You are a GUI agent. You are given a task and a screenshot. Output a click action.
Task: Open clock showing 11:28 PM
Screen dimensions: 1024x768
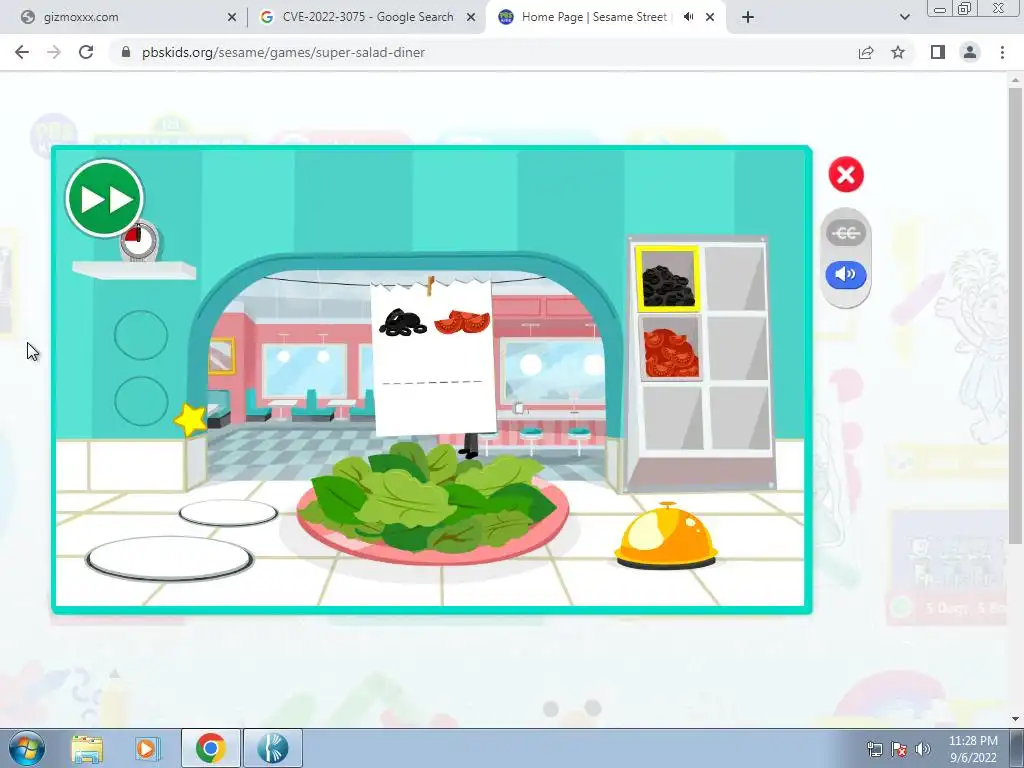point(973,749)
